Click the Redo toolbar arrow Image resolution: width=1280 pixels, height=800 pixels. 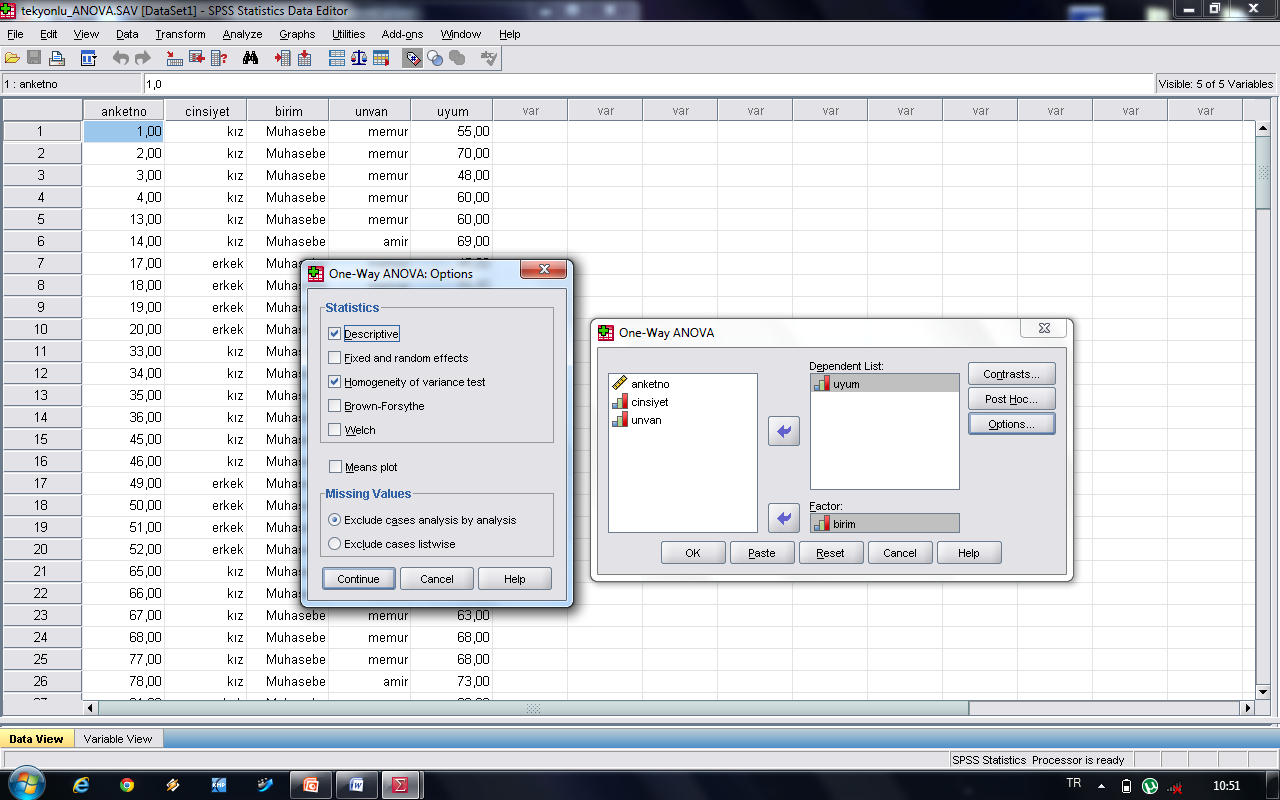[x=143, y=59]
